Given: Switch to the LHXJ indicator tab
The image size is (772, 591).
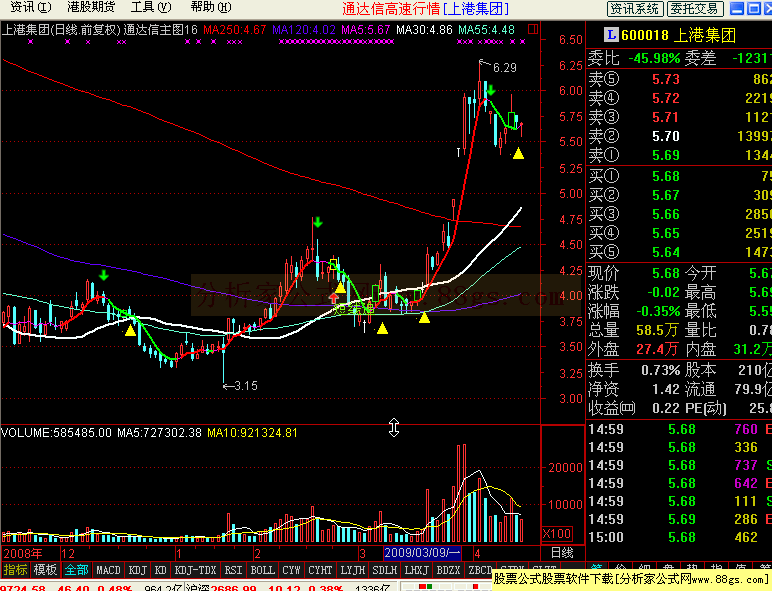Looking at the screenshot, I should pyautogui.click(x=417, y=570).
